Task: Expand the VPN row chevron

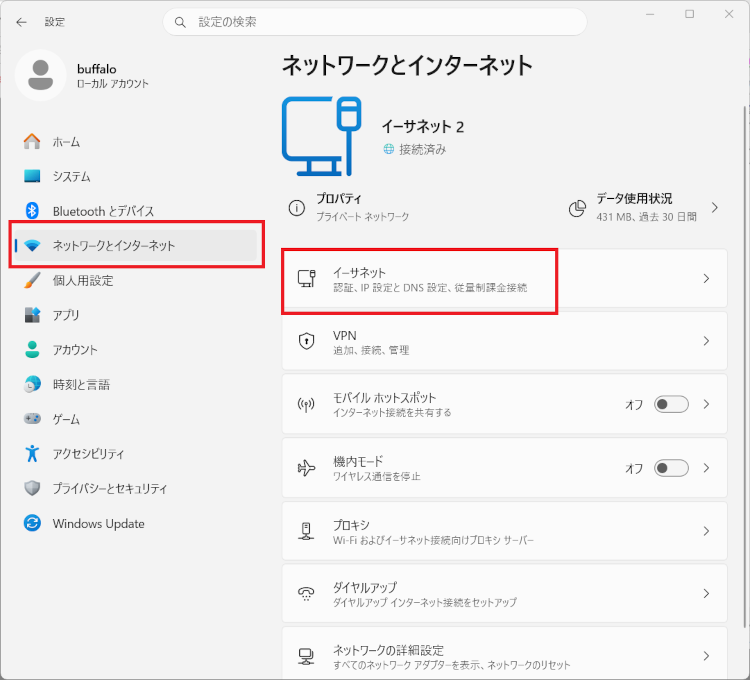Action: 706,341
